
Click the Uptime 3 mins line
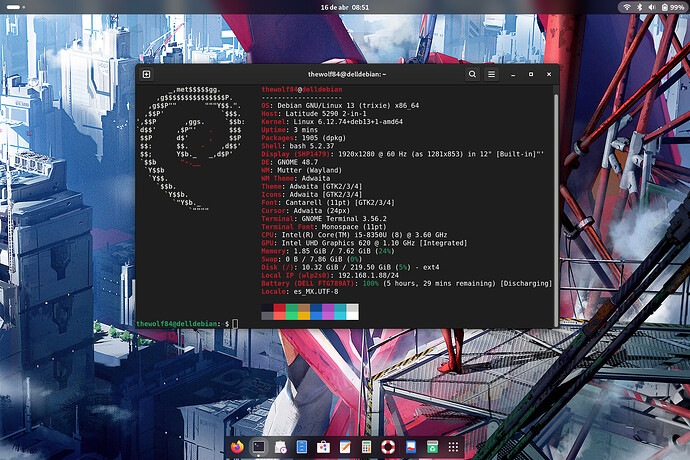[x=290, y=130]
